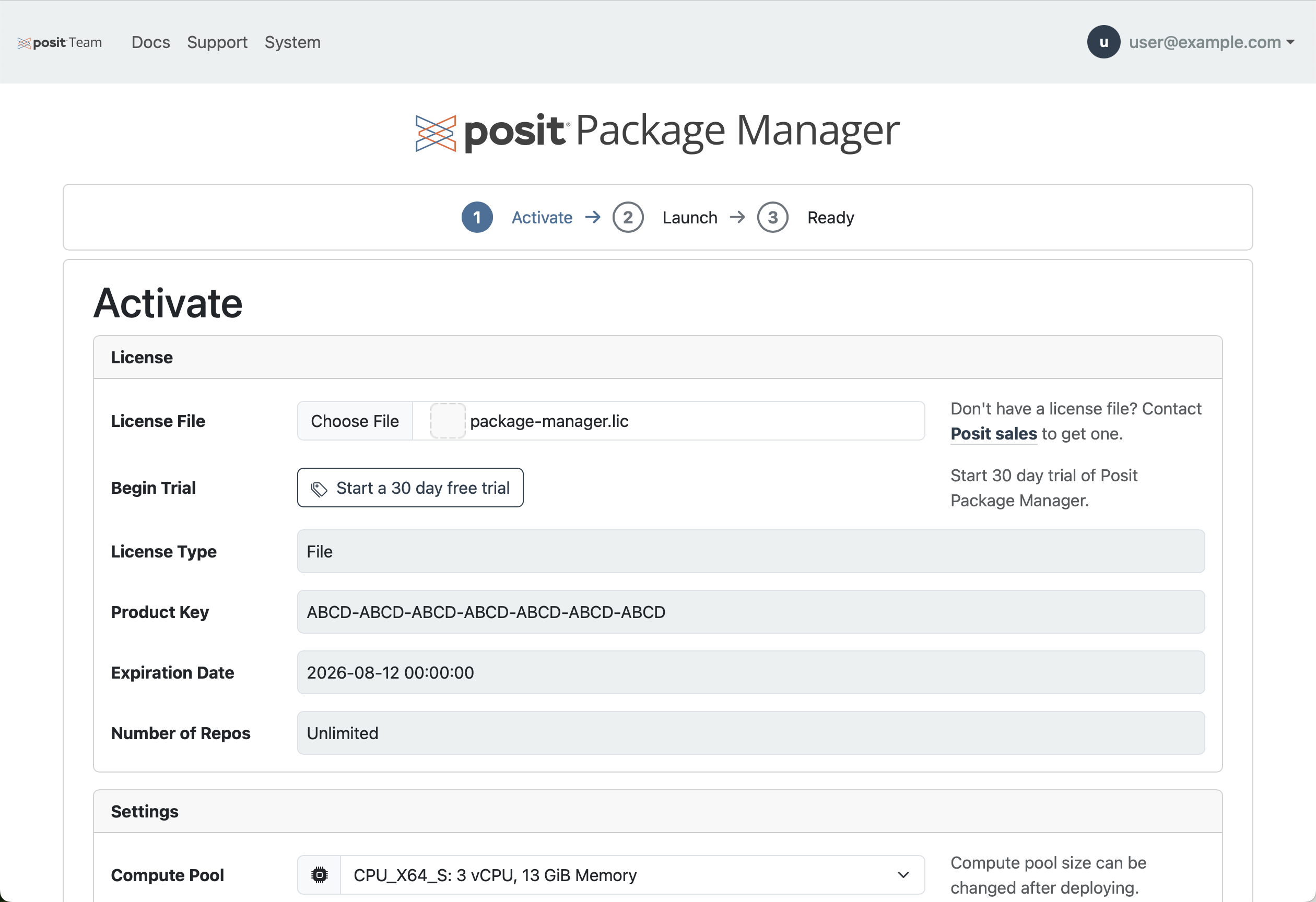Click the step 1 Activate circle
This screenshot has height=902, width=1316.
click(477, 217)
